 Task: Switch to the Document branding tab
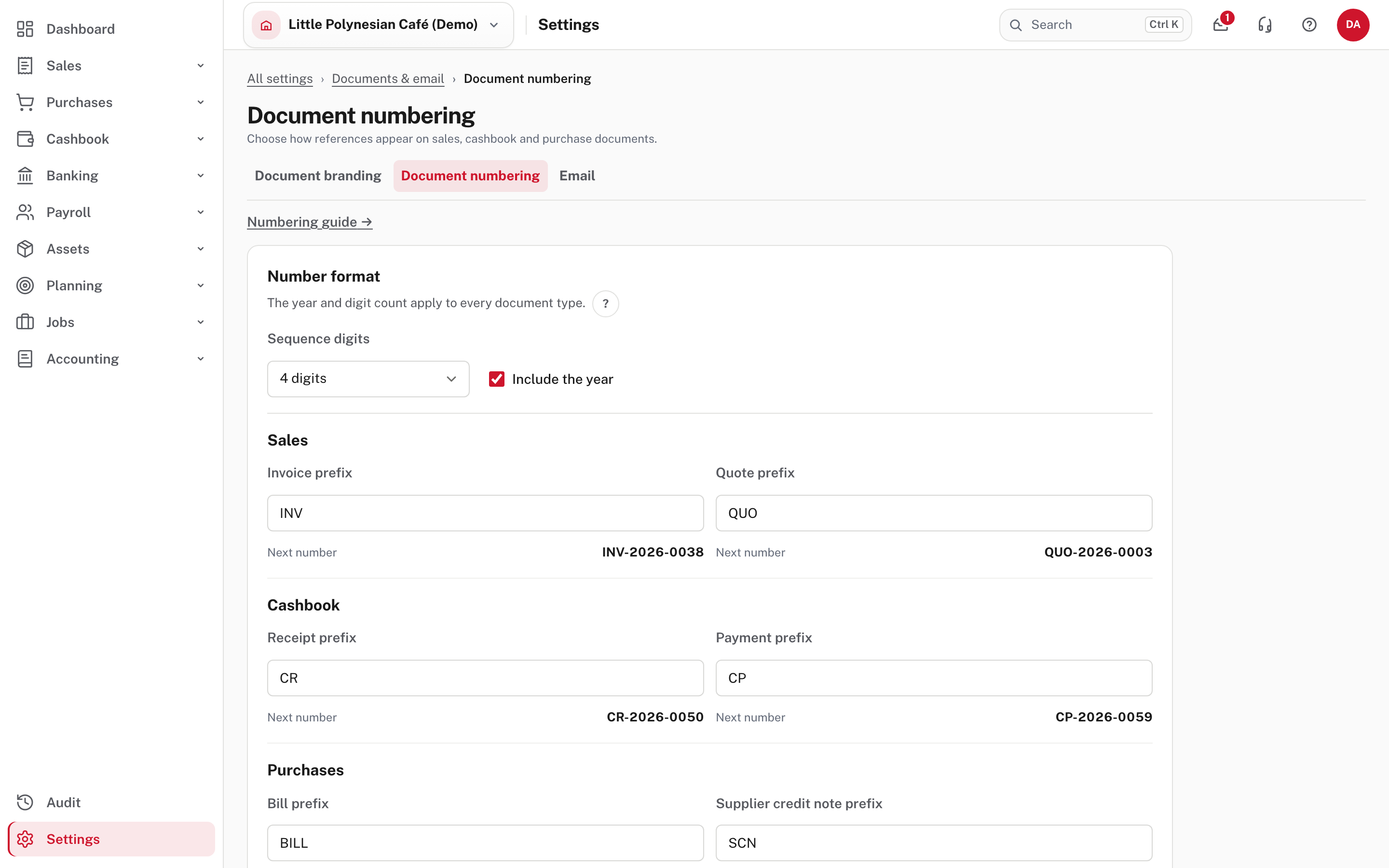318,176
